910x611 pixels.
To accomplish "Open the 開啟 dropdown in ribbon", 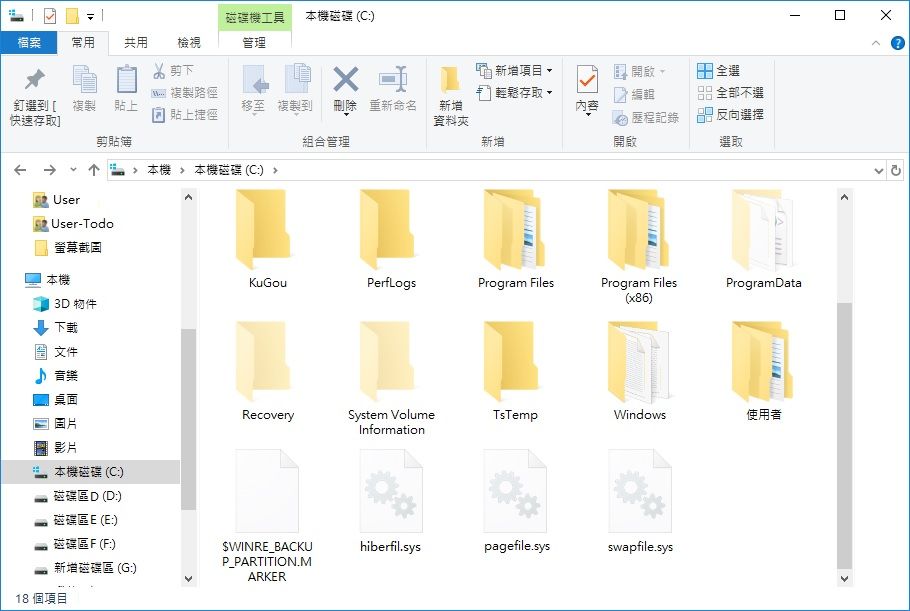I will pyautogui.click(x=639, y=71).
